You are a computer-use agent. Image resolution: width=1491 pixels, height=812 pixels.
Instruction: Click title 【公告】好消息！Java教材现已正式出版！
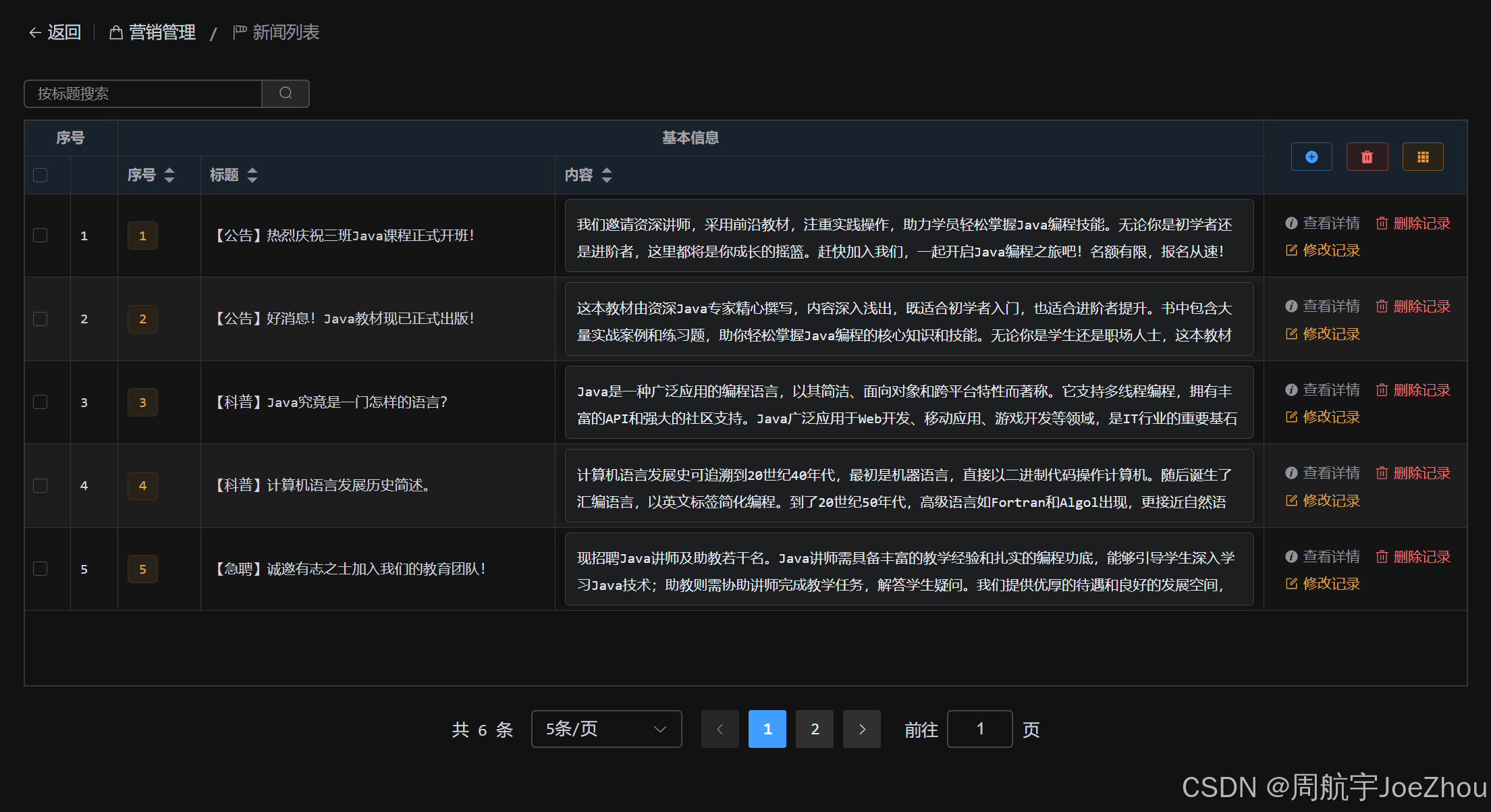click(x=344, y=319)
